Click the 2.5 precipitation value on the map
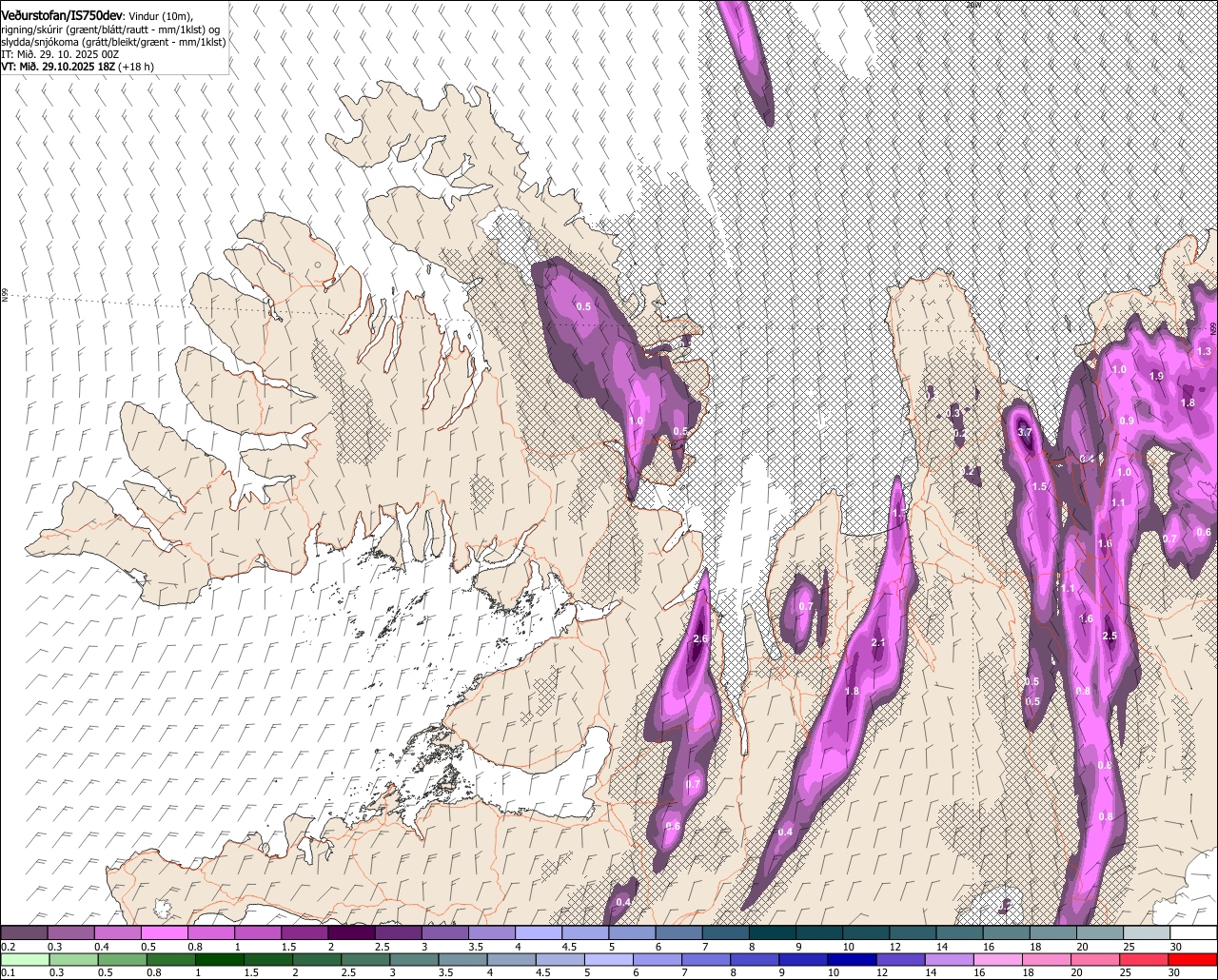The width and height of the screenshot is (1218, 980). (1110, 636)
